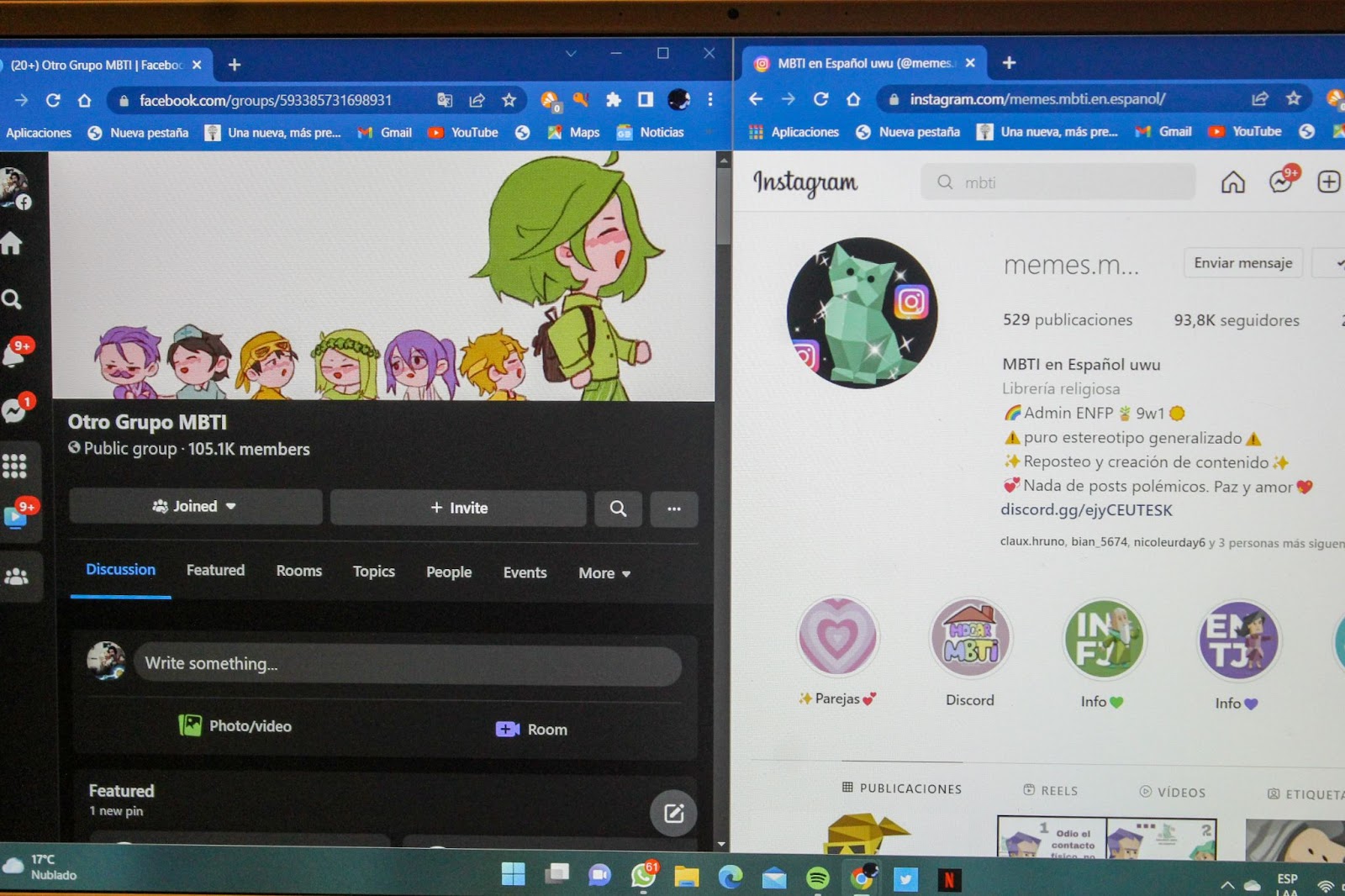1345x896 pixels.
Task: Open tab search chevron in Facebook window
Action: click(571, 53)
